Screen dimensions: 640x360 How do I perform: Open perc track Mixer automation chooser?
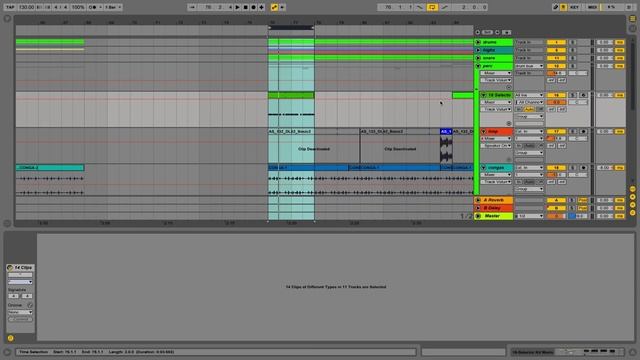click(x=496, y=73)
